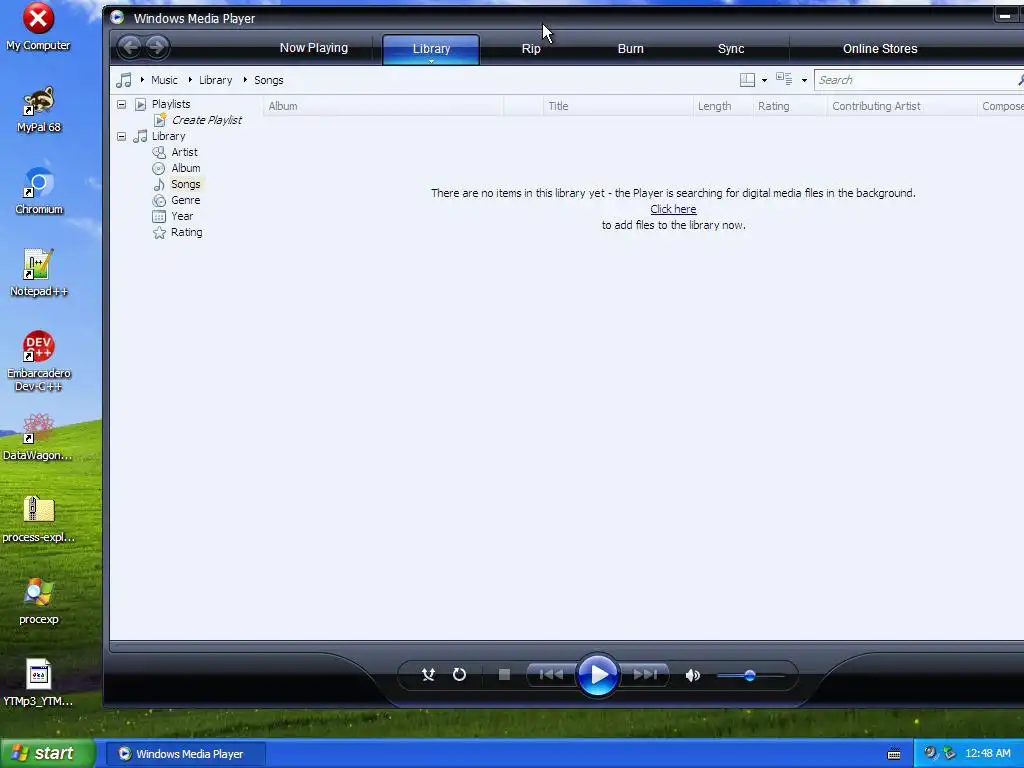Click the 'Click here' add files link
1024x768 pixels.
click(673, 209)
